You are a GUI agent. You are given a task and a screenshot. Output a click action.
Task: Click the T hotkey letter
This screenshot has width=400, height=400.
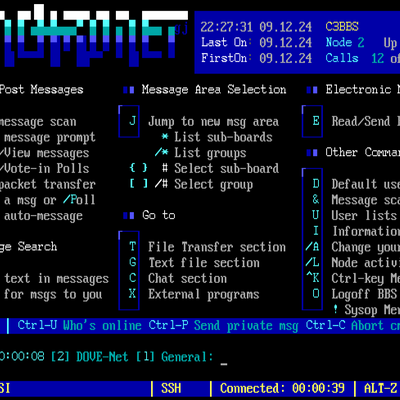tap(132, 247)
